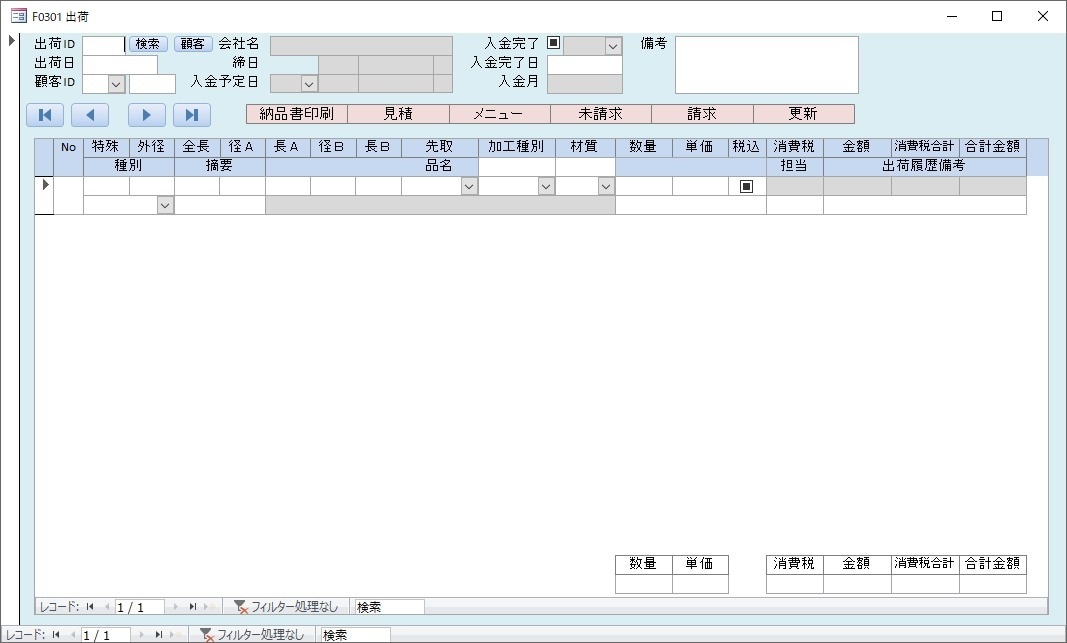
Task: Click the footer 合計金額 total box
Action: (993, 584)
